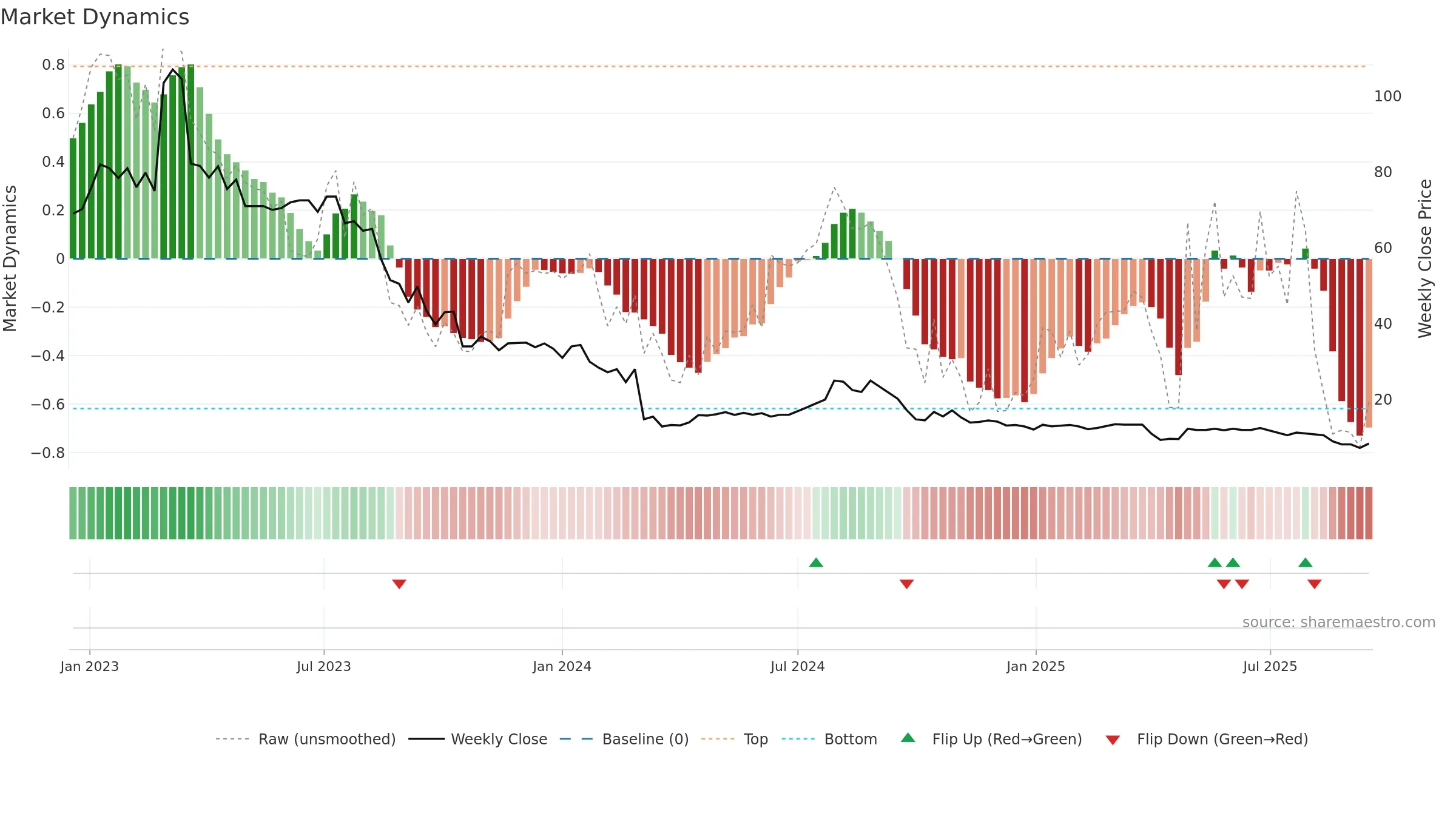1456x819 pixels.
Task: Click the Market Dynamics y-axis title
Action: pyautogui.click(x=10, y=258)
